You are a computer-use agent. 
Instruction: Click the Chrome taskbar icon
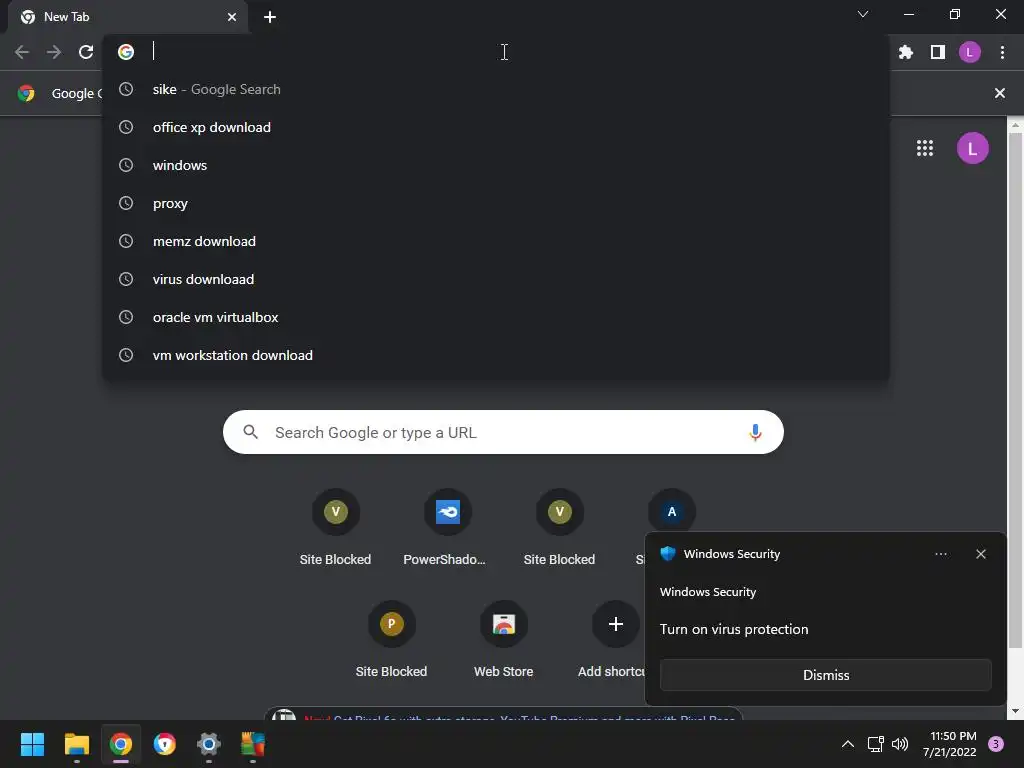click(121, 744)
